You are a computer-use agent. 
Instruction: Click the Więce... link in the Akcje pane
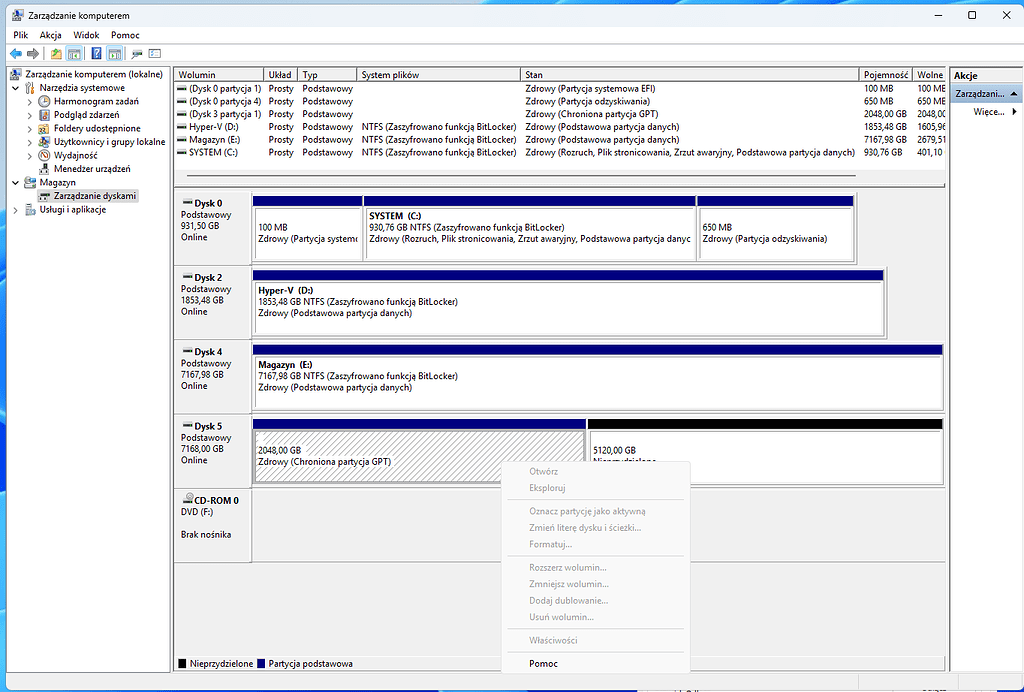pos(988,111)
